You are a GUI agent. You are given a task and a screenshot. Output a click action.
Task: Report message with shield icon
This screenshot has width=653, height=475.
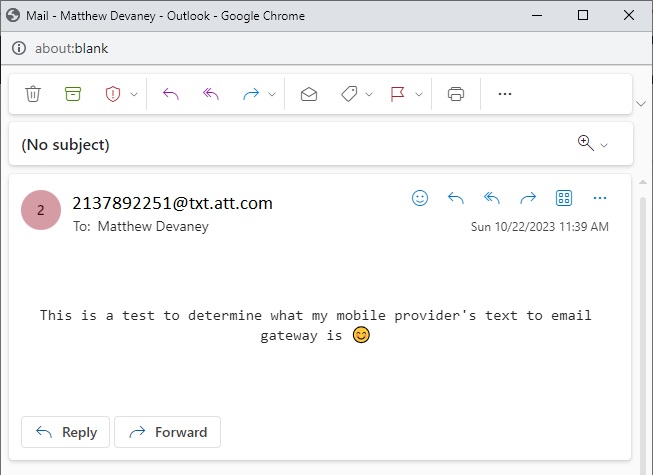tap(113, 94)
